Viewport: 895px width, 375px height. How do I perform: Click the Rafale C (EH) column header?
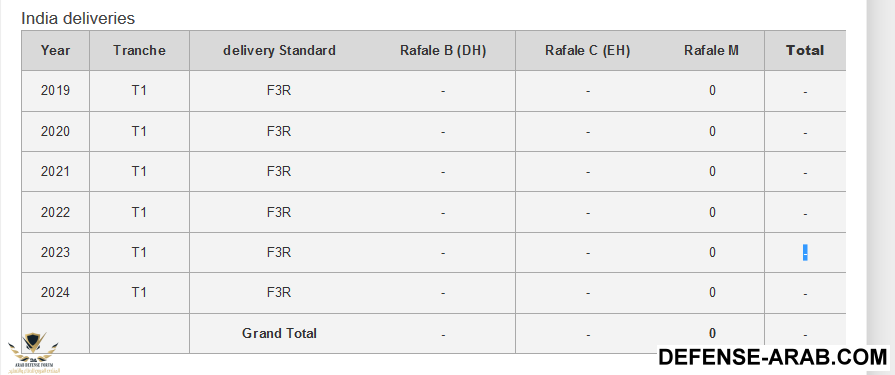tap(587, 50)
